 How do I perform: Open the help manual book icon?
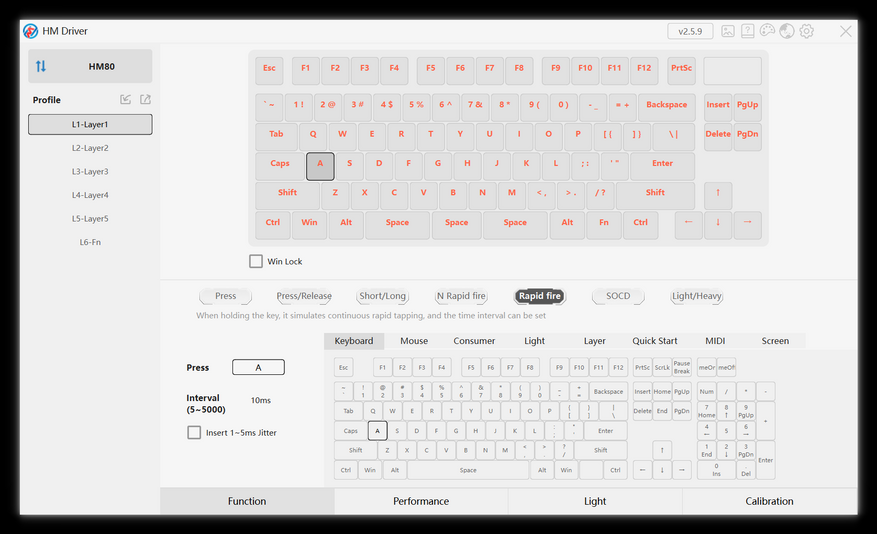[747, 31]
